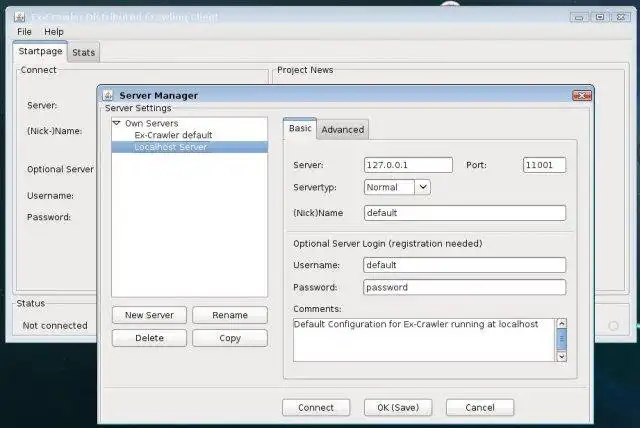Open the Servertyp dropdown arrow

tap(423, 187)
